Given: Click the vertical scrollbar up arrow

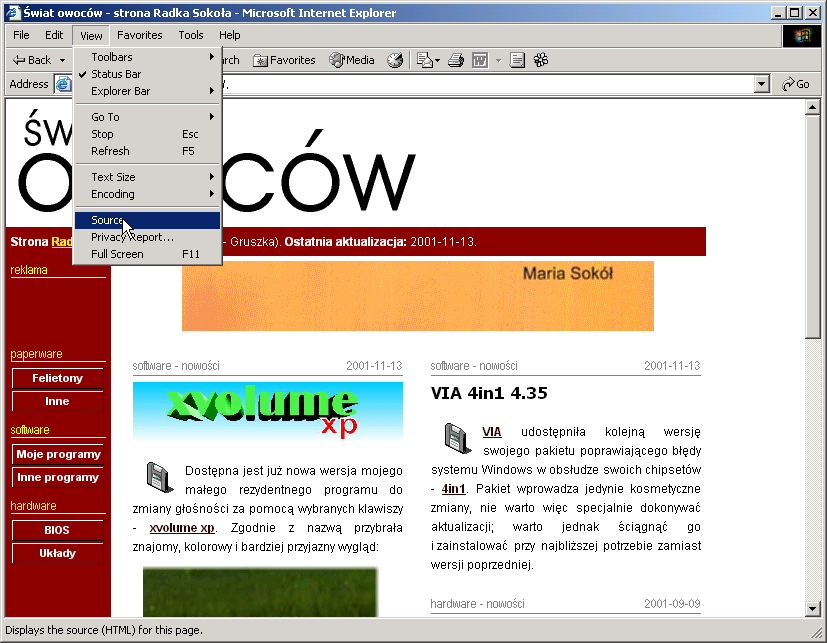Looking at the screenshot, I should pyautogui.click(x=813, y=108).
